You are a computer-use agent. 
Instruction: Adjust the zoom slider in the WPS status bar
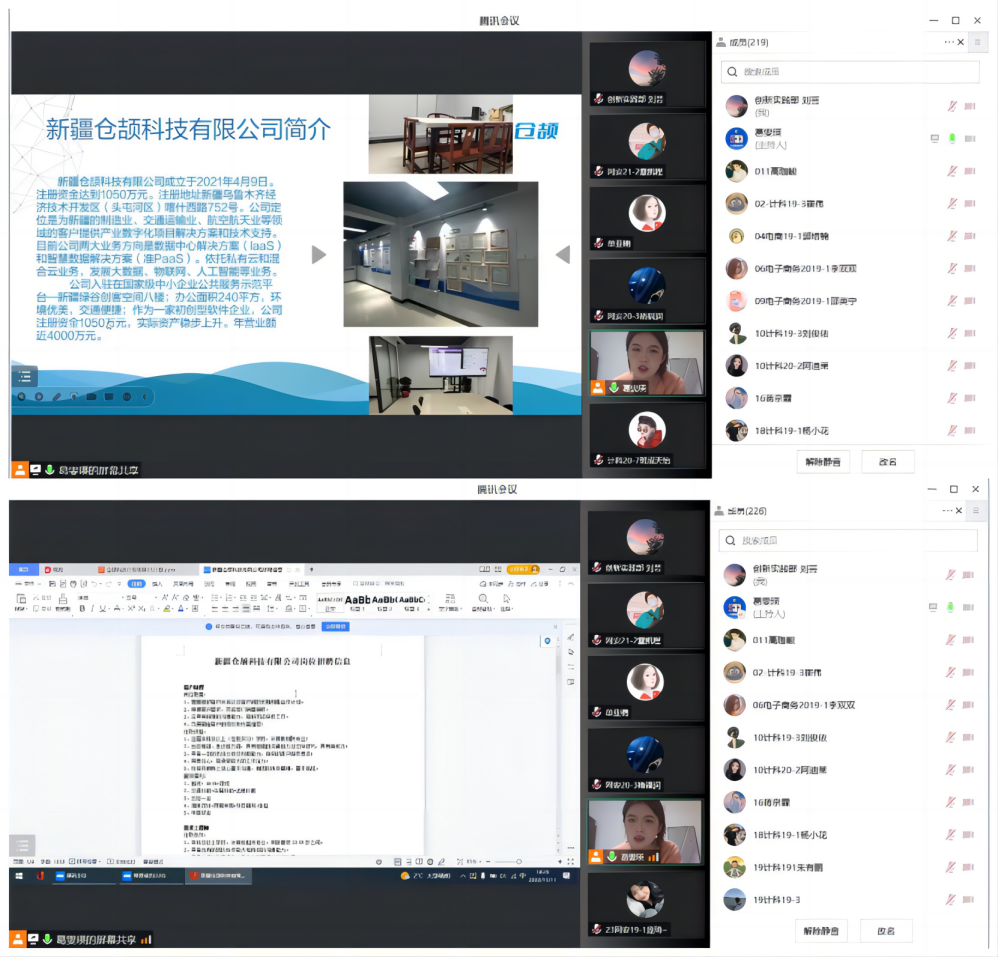point(518,860)
